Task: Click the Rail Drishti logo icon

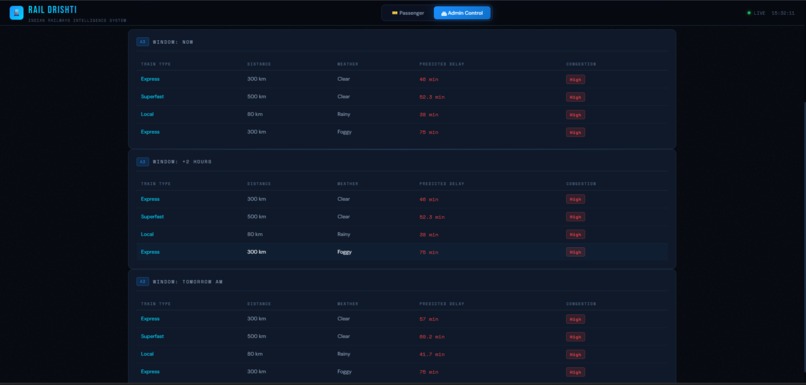Action: coord(16,13)
